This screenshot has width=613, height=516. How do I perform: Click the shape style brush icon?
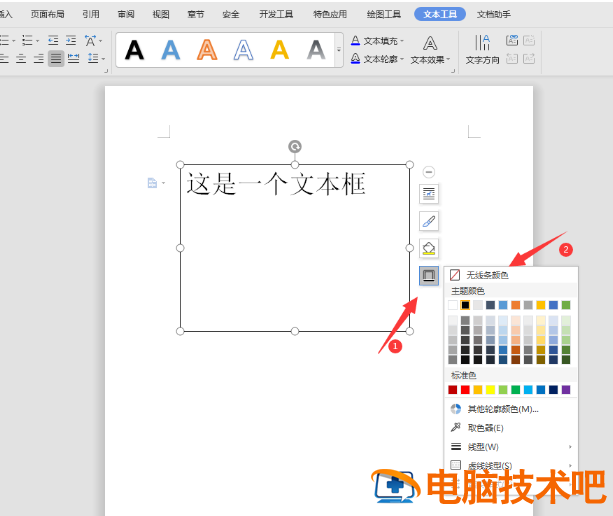click(x=429, y=221)
